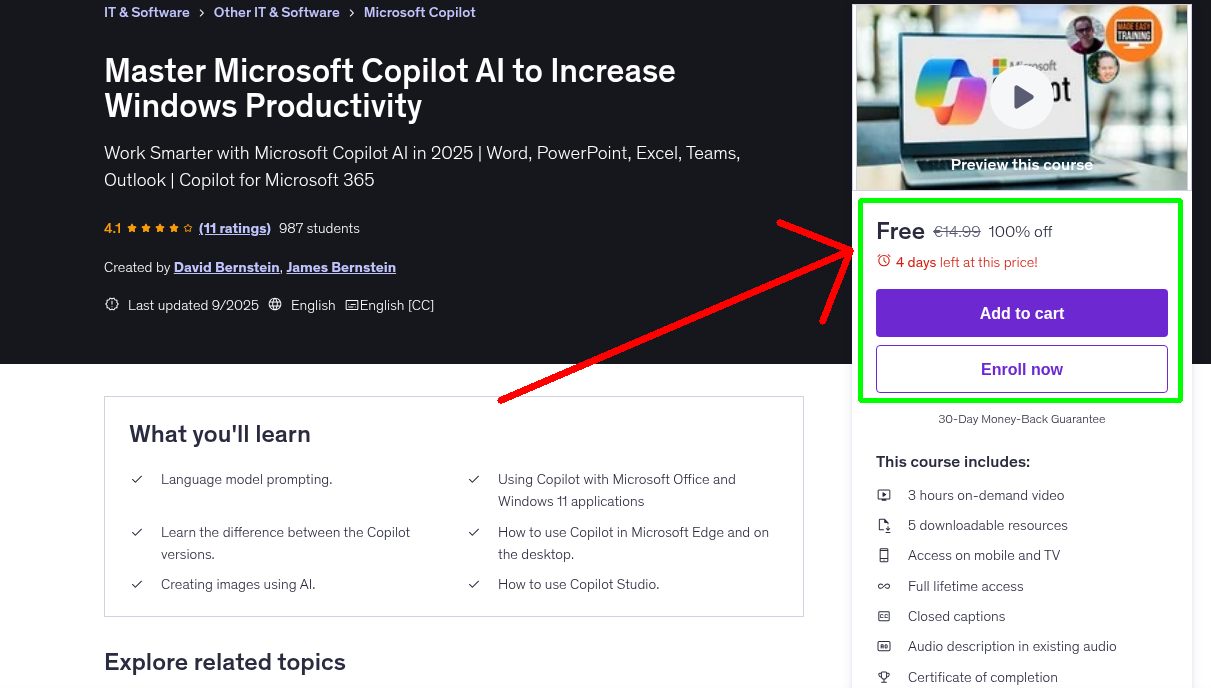1211x688 pixels.
Task: Open the Microsoft Copilot breadcrumb
Action: (x=420, y=12)
